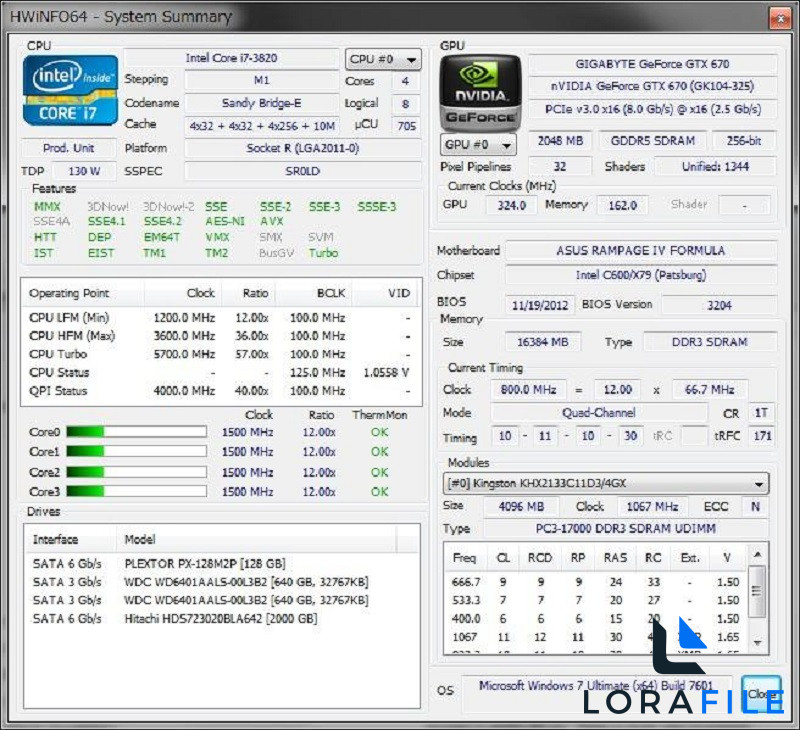Select the QPI Status row
Image resolution: width=800 pixels, height=730 pixels.
(221, 391)
